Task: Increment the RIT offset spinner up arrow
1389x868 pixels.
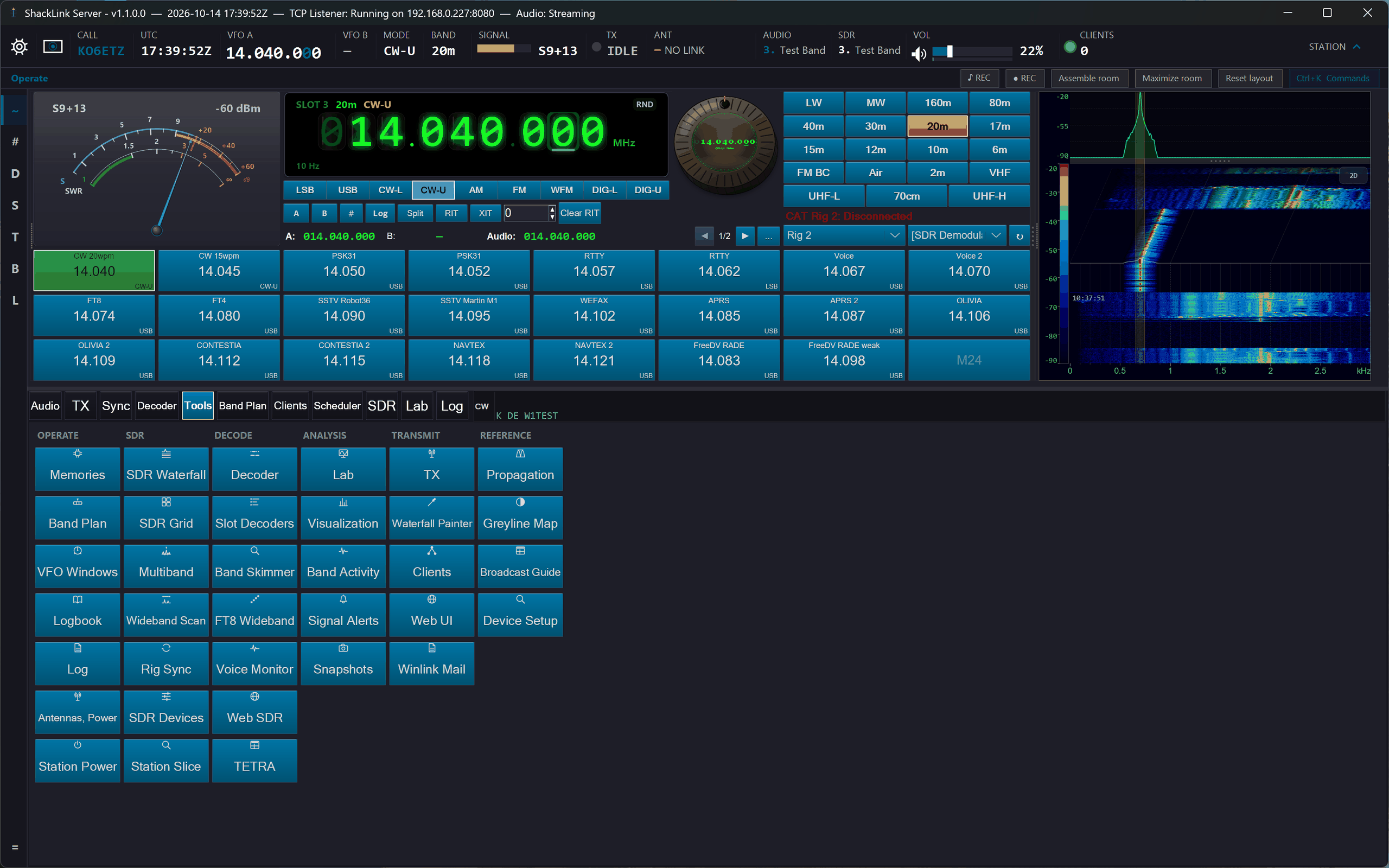Action: (x=552, y=209)
